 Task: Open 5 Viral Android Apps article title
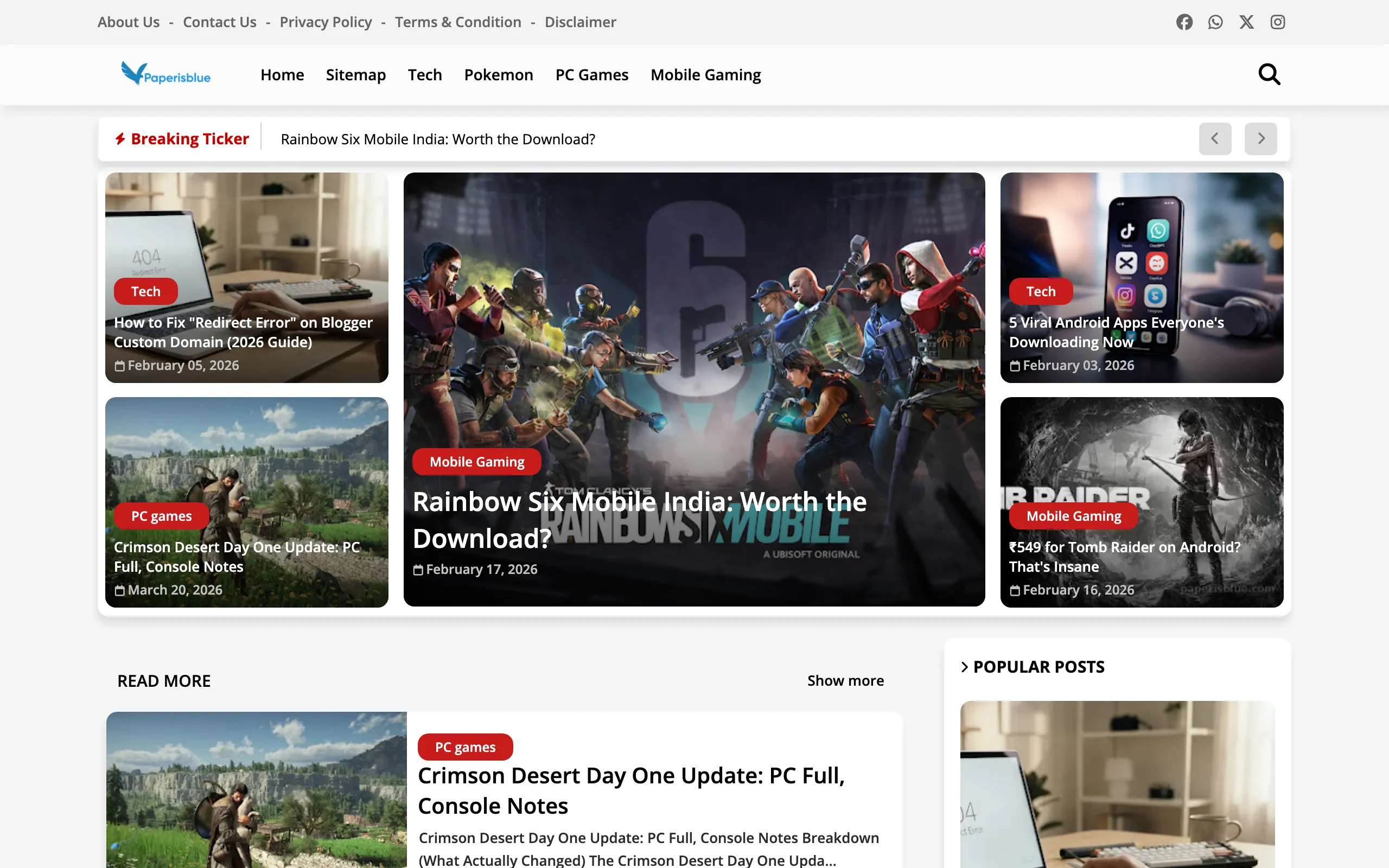click(1117, 333)
